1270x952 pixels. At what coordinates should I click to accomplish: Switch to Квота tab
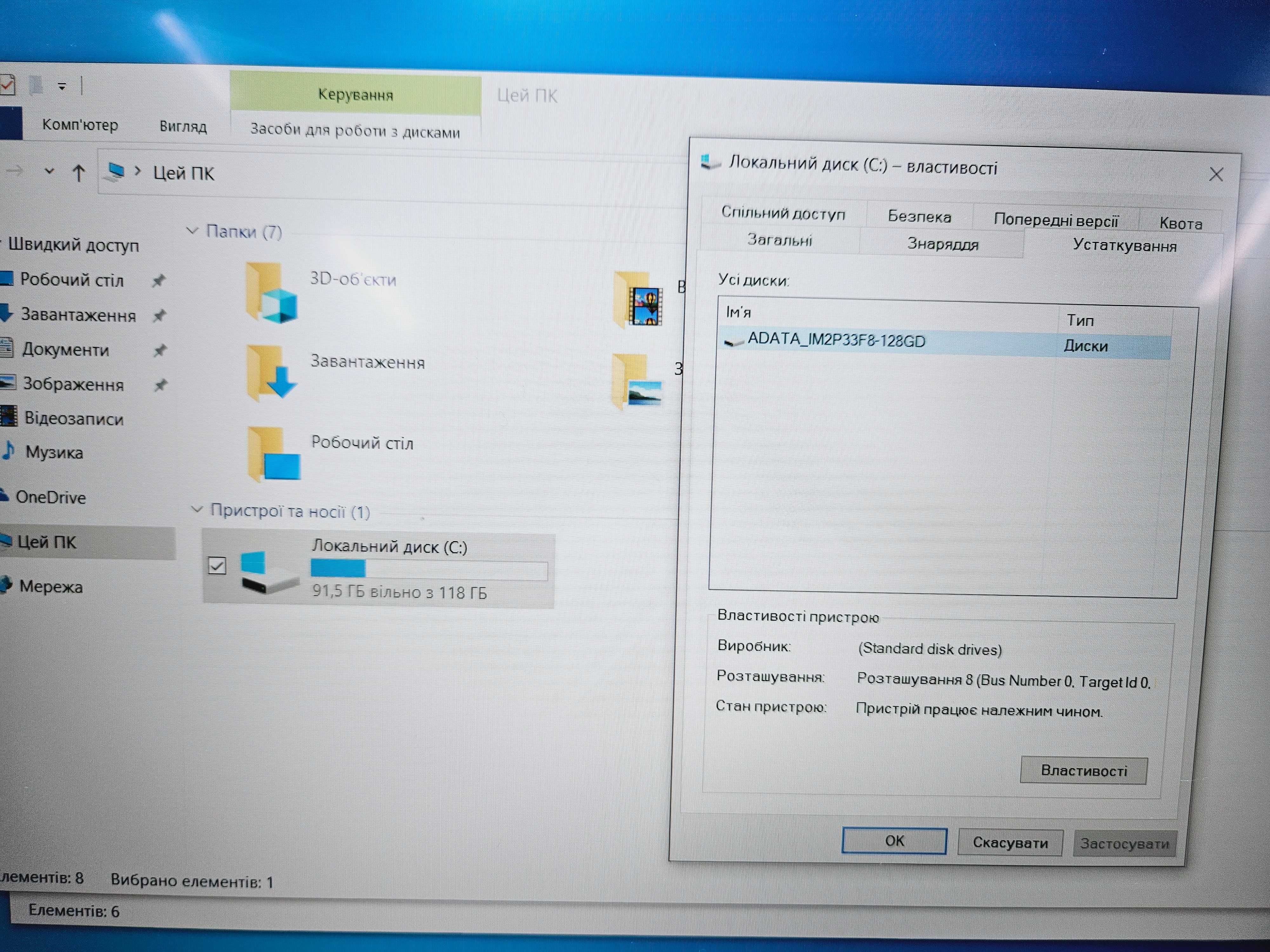tap(1180, 223)
